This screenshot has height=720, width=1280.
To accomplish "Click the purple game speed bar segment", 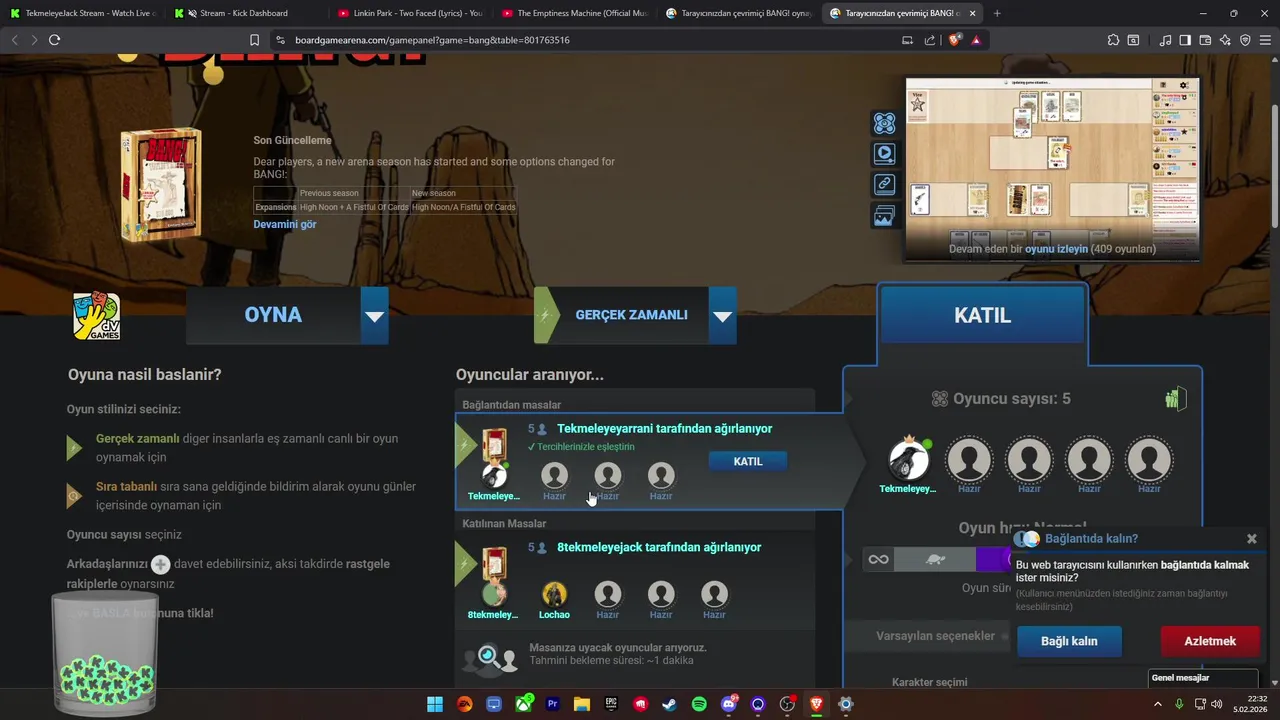I will (x=994, y=559).
